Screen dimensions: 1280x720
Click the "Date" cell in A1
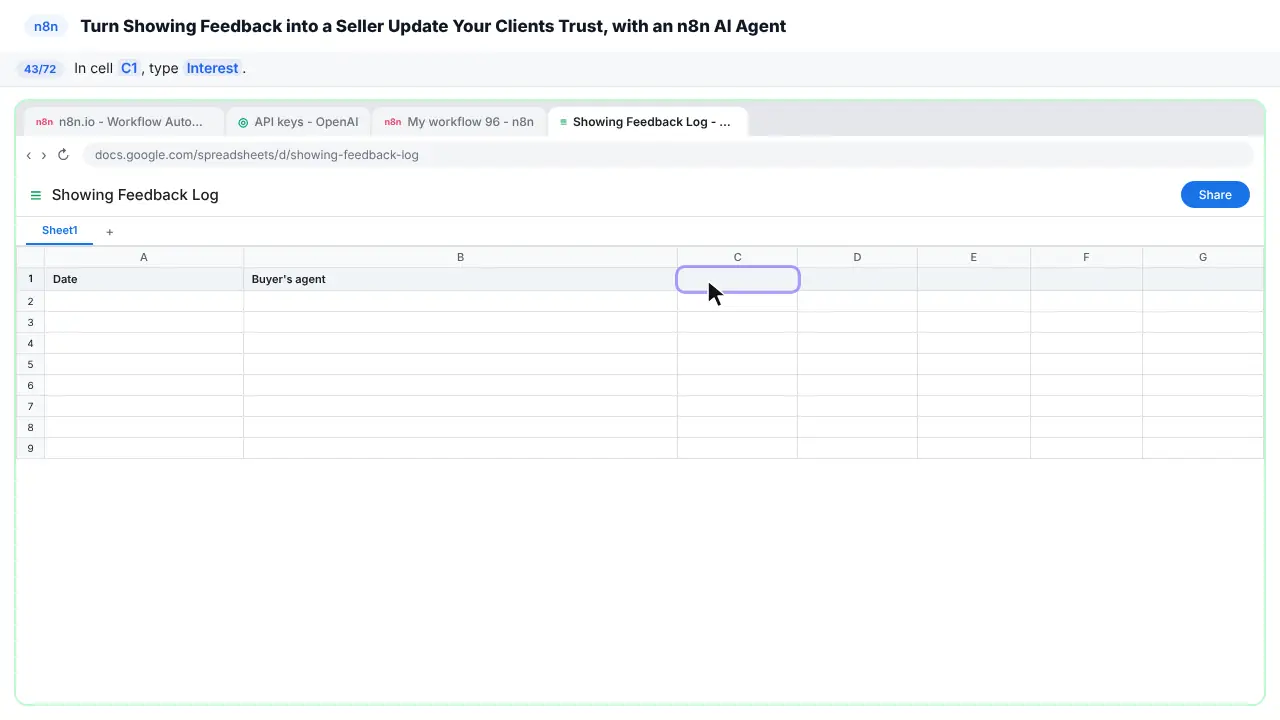[x=144, y=279]
